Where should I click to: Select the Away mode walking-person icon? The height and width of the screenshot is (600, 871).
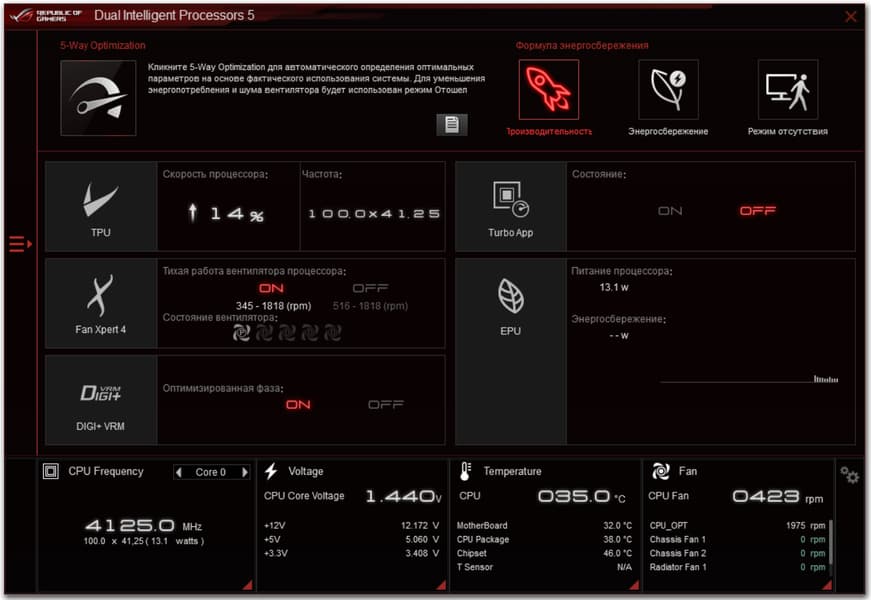click(788, 89)
